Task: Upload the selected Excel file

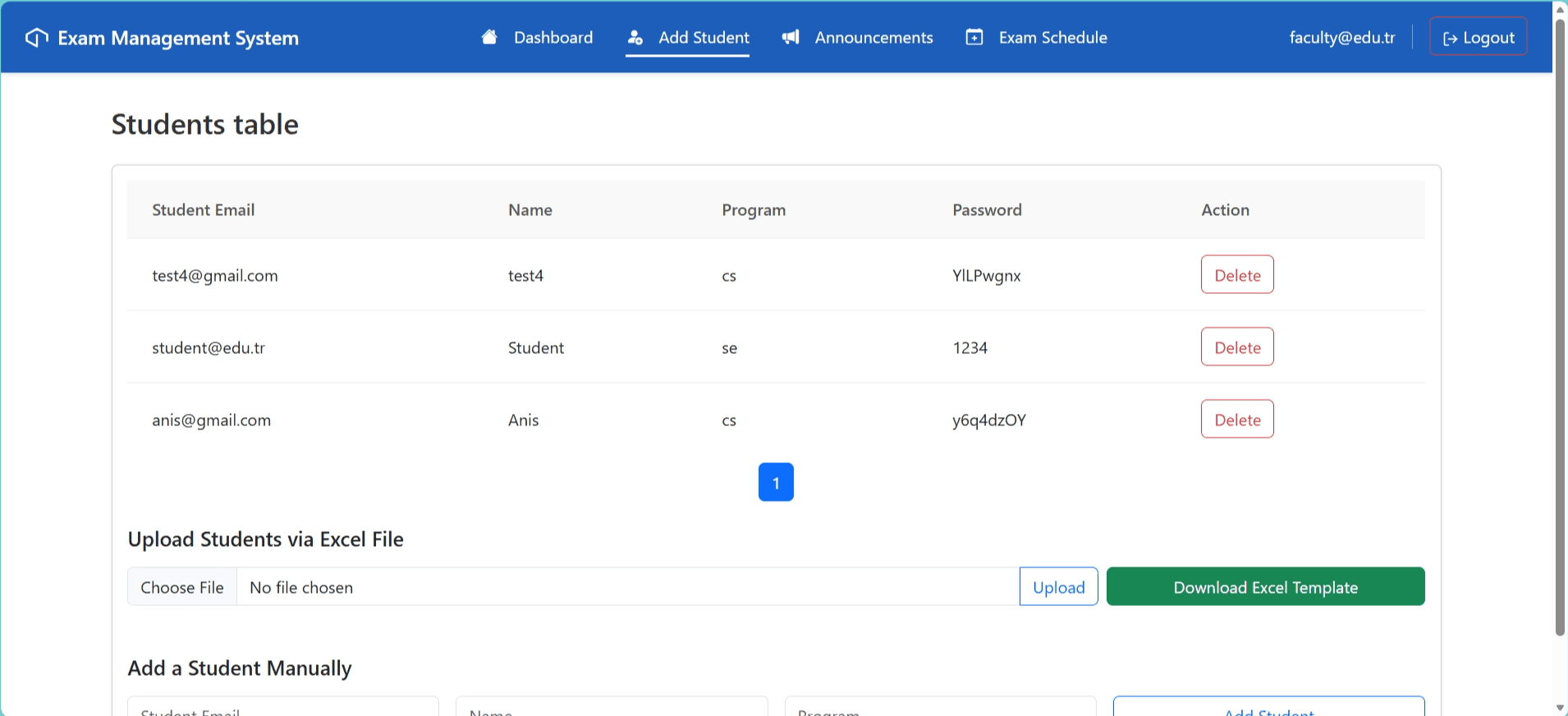Action: [1058, 586]
